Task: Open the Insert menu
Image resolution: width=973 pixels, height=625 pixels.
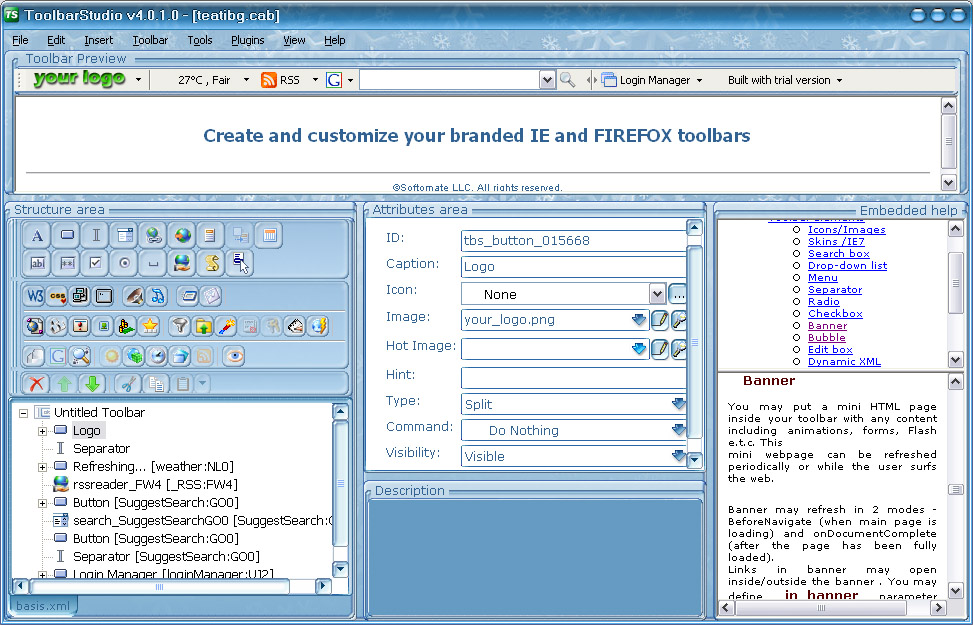Action: [99, 40]
